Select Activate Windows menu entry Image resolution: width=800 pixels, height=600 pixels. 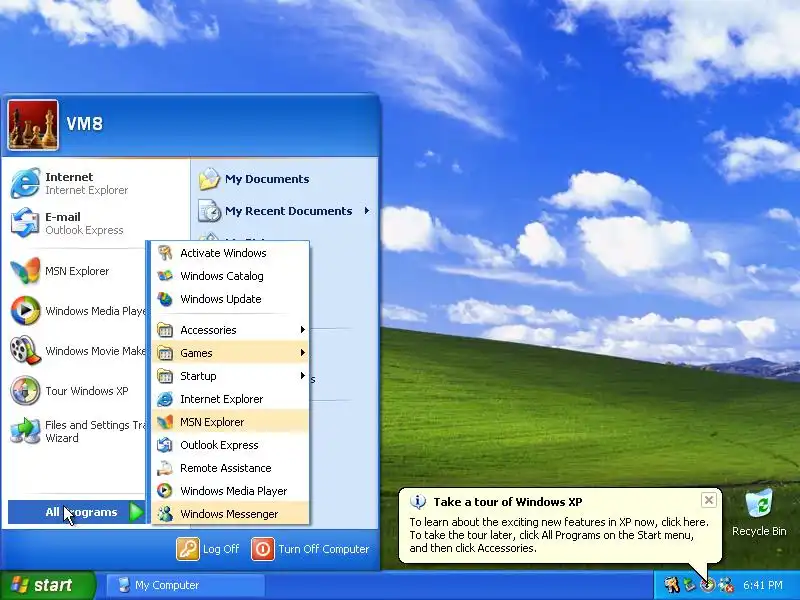pyautogui.click(x=231, y=253)
